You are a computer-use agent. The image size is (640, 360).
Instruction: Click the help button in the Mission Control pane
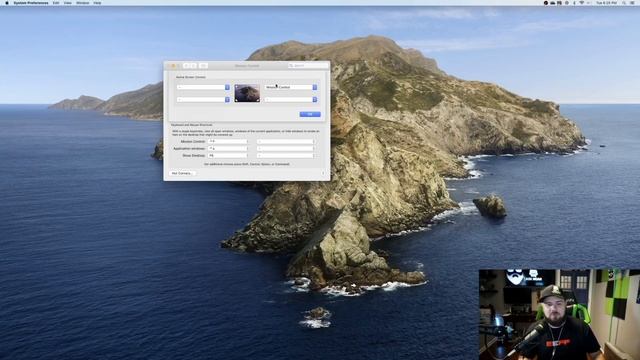[323, 173]
